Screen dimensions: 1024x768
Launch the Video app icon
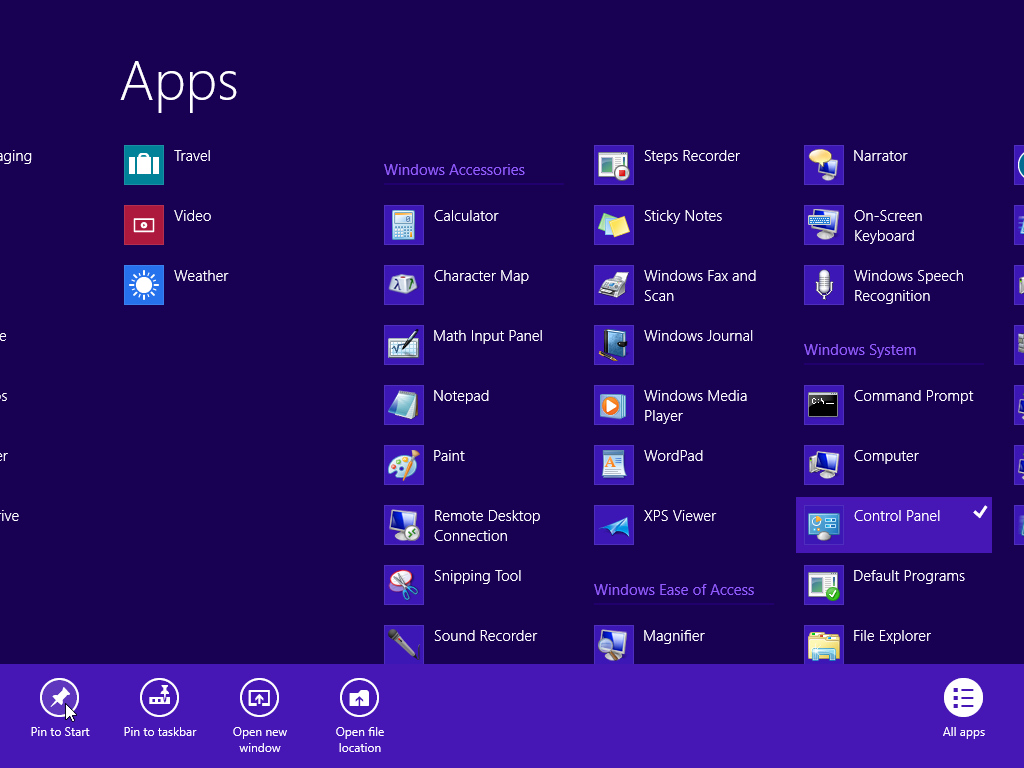(x=144, y=225)
